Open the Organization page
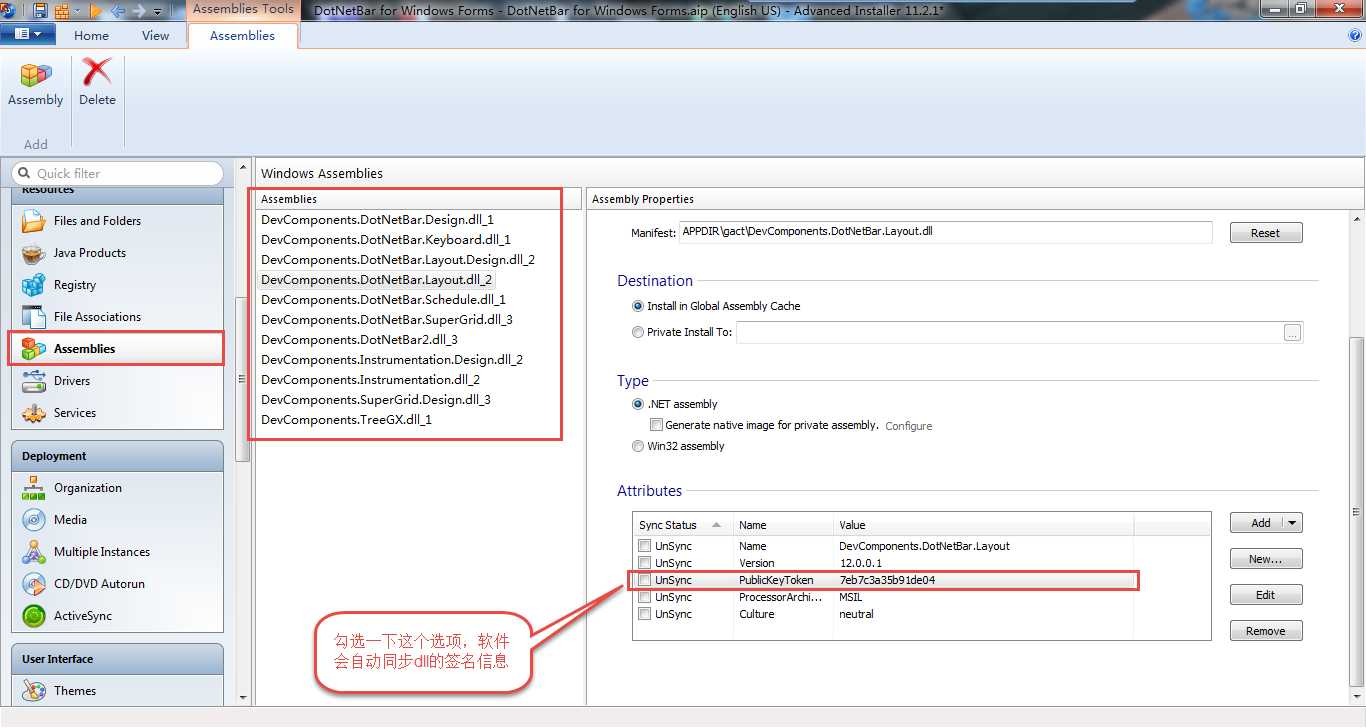Image resolution: width=1366 pixels, height=728 pixels. coord(117,488)
